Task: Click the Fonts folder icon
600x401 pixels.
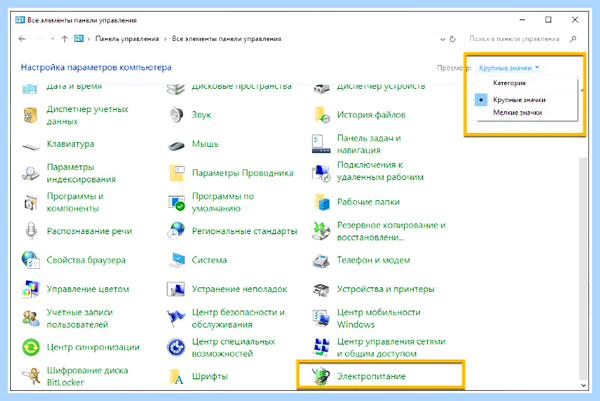Action: [x=176, y=376]
